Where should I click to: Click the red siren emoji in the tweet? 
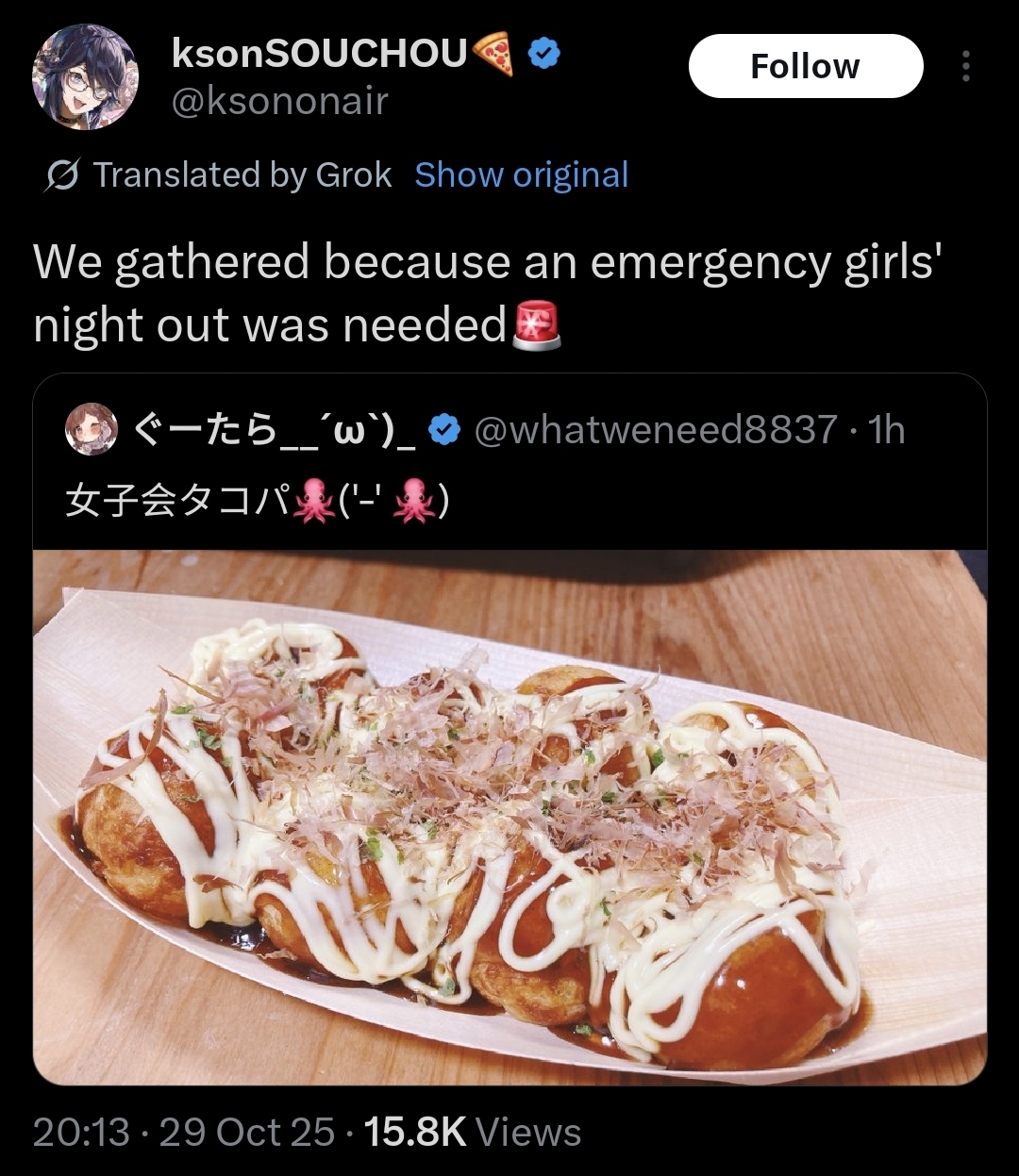tap(536, 325)
